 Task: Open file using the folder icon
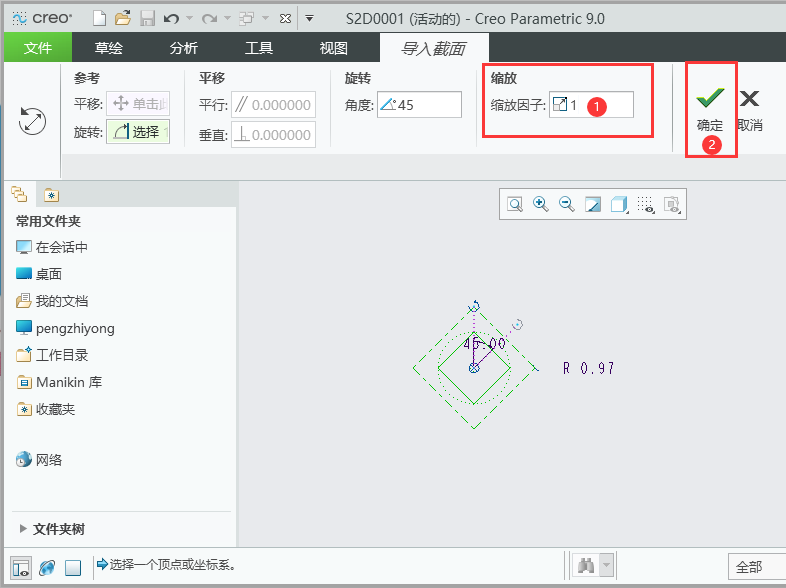[123, 19]
